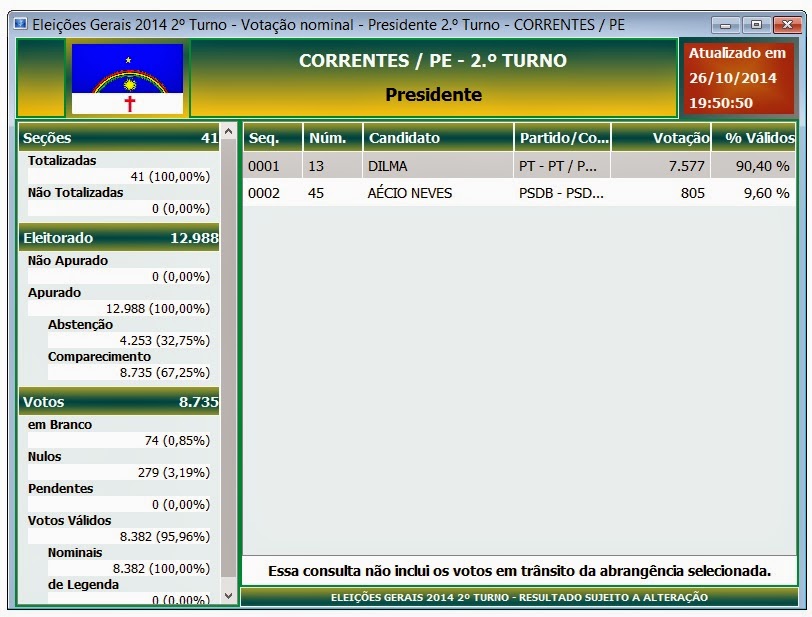
Task: Click the app icon in the title bar
Action: coord(20,24)
